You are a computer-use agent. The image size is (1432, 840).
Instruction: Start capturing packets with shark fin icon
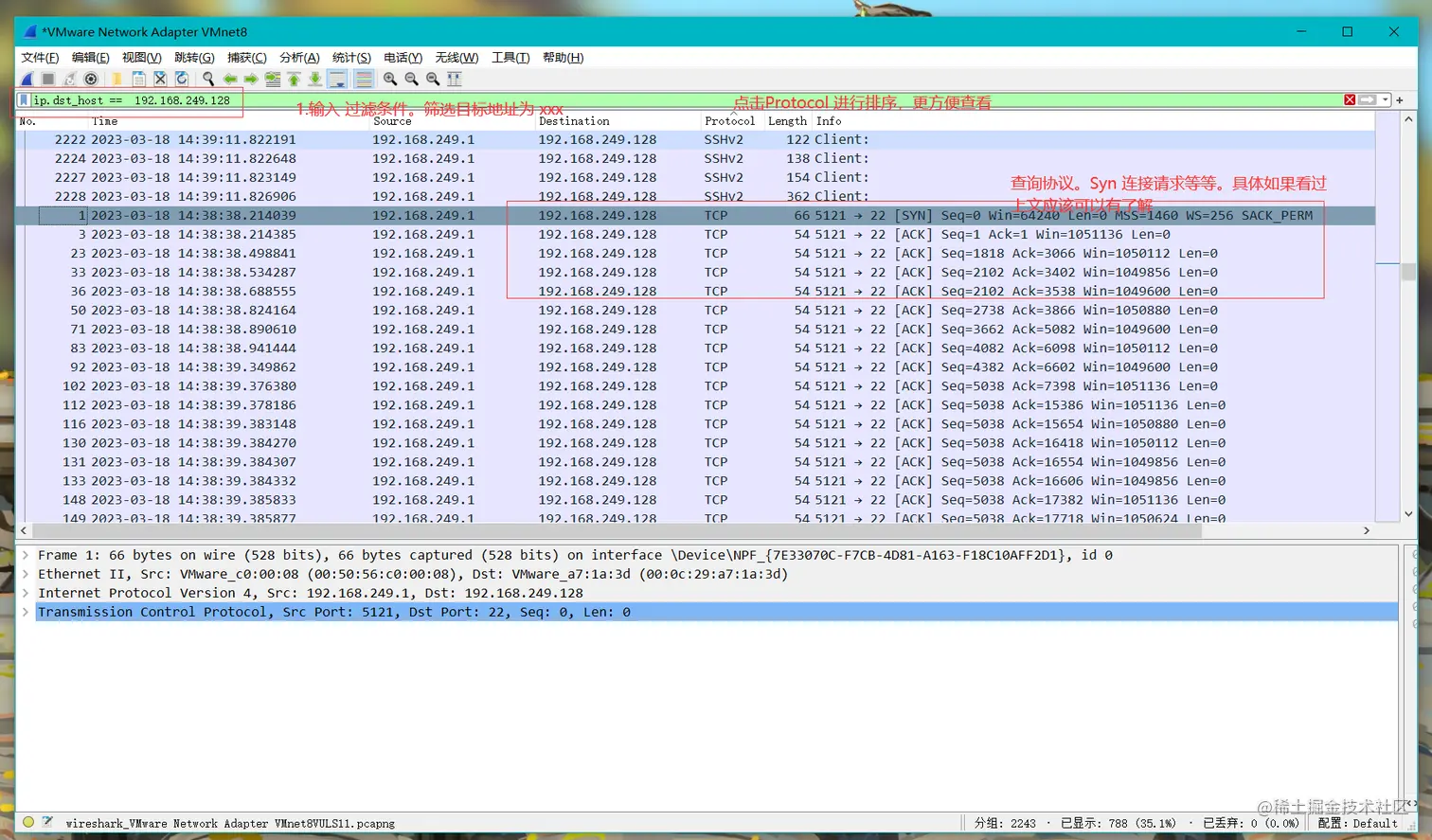27,80
